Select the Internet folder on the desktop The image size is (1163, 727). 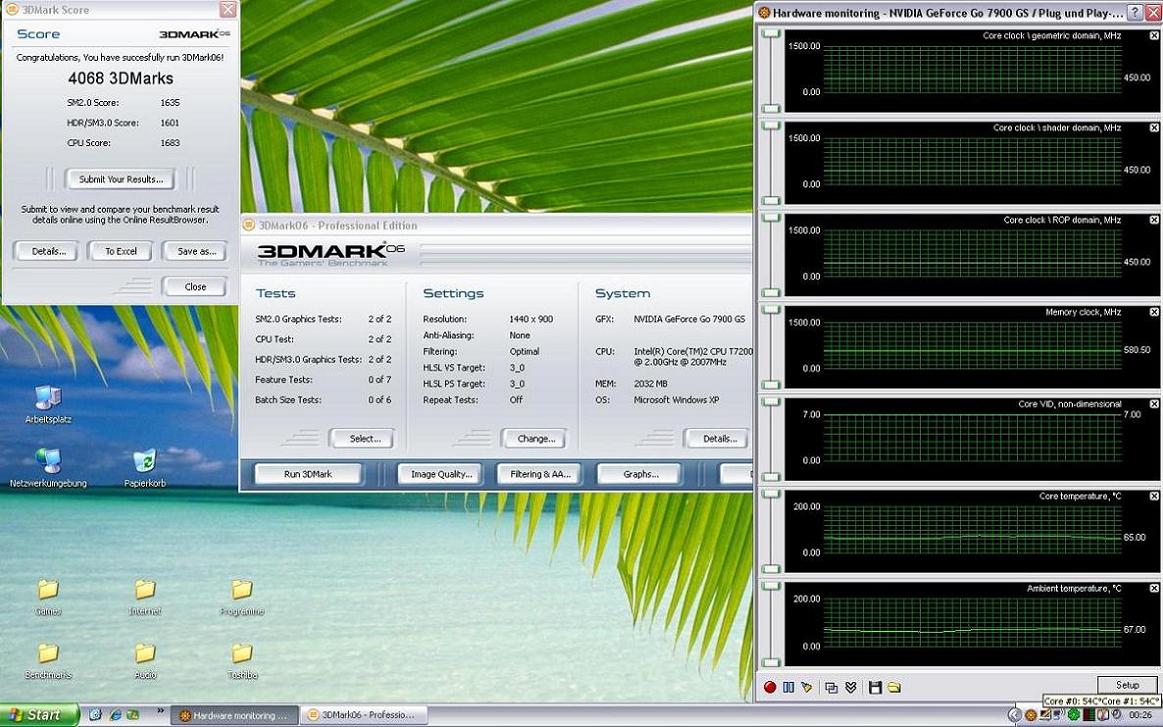[145, 596]
